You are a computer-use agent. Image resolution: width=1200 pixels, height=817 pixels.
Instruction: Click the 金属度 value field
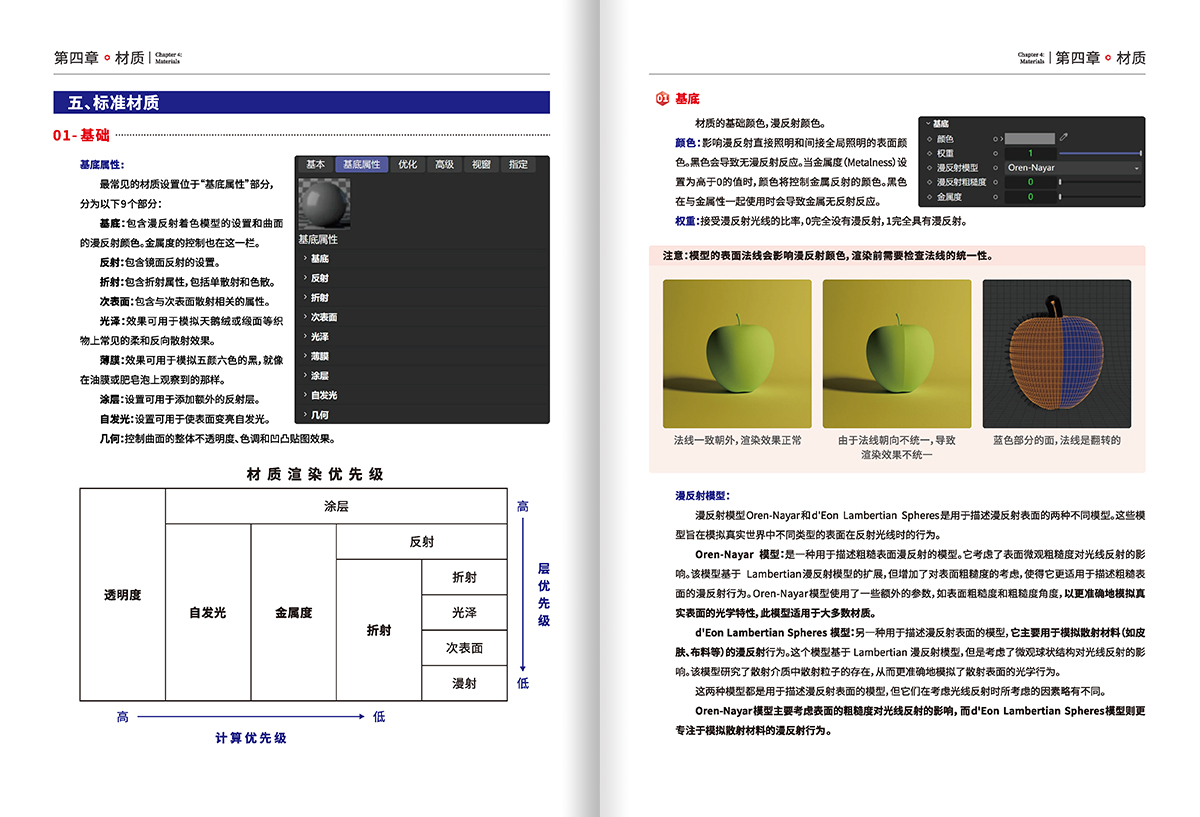[x=1029, y=197]
